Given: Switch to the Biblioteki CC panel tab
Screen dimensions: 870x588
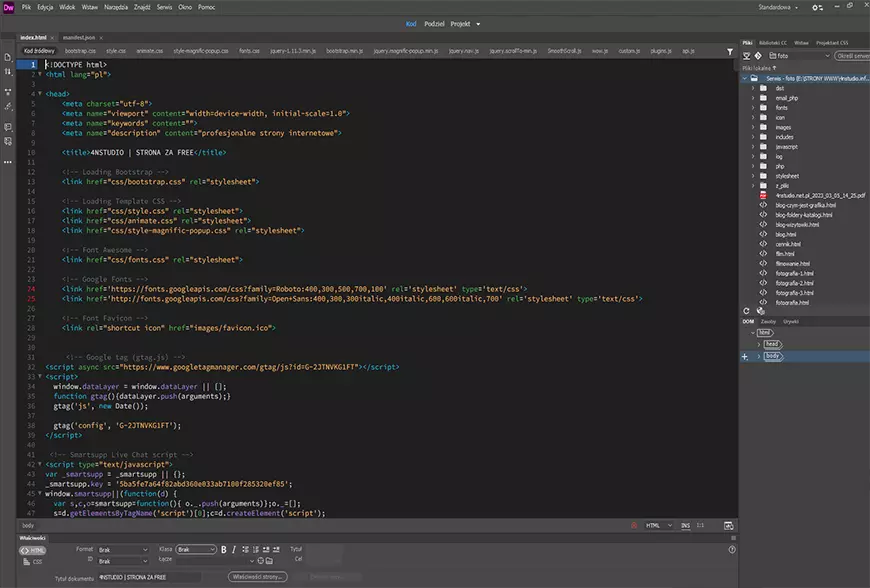Looking at the screenshot, I should pos(773,43).
